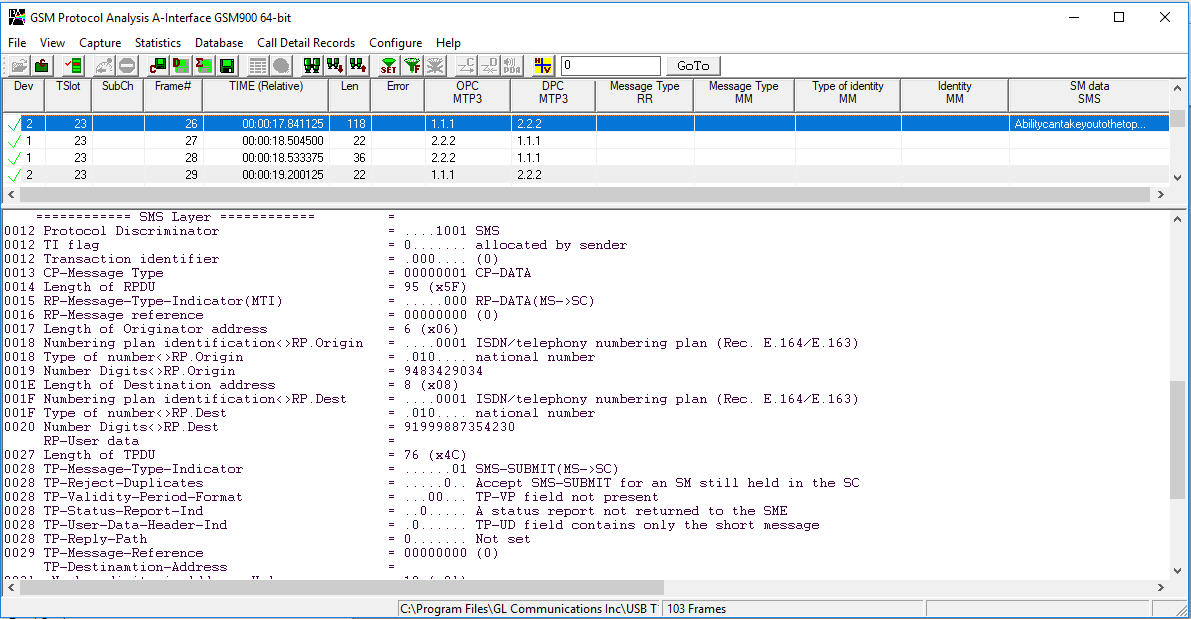
Task: Click the SM data SMS column header
Action: pos(1089,95)
